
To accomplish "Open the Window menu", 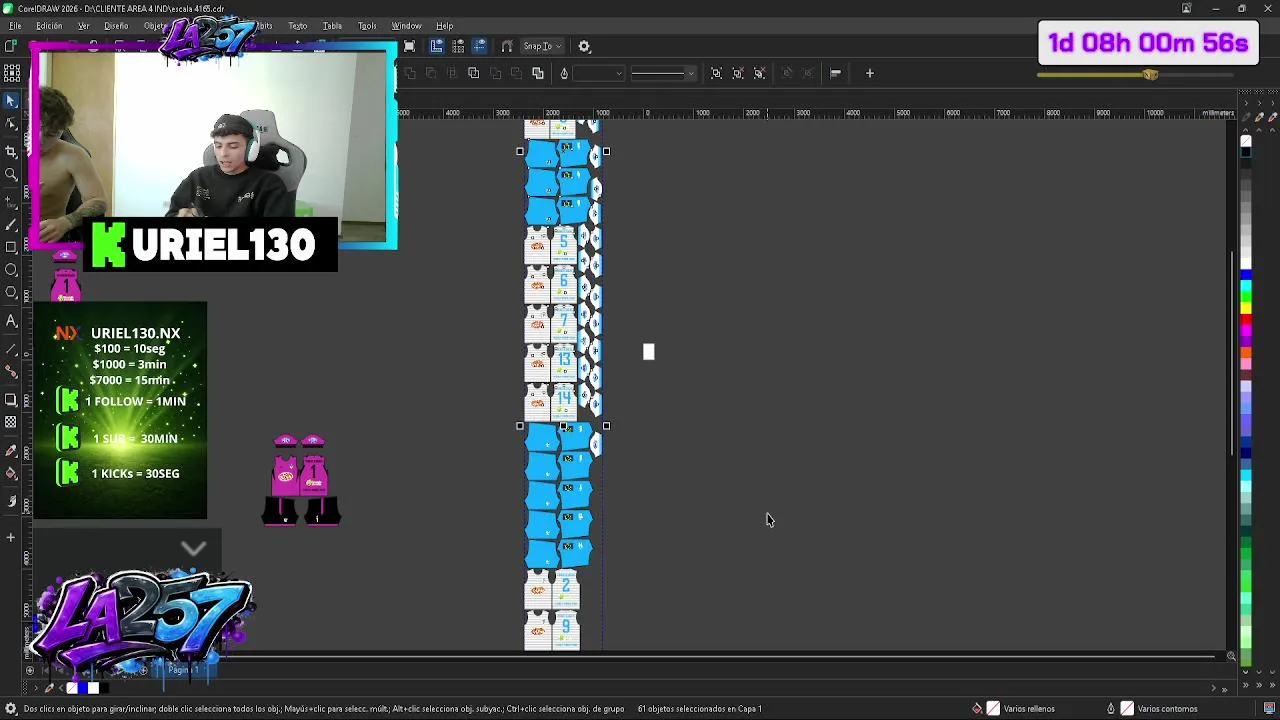I will click(x=406, y=26).
